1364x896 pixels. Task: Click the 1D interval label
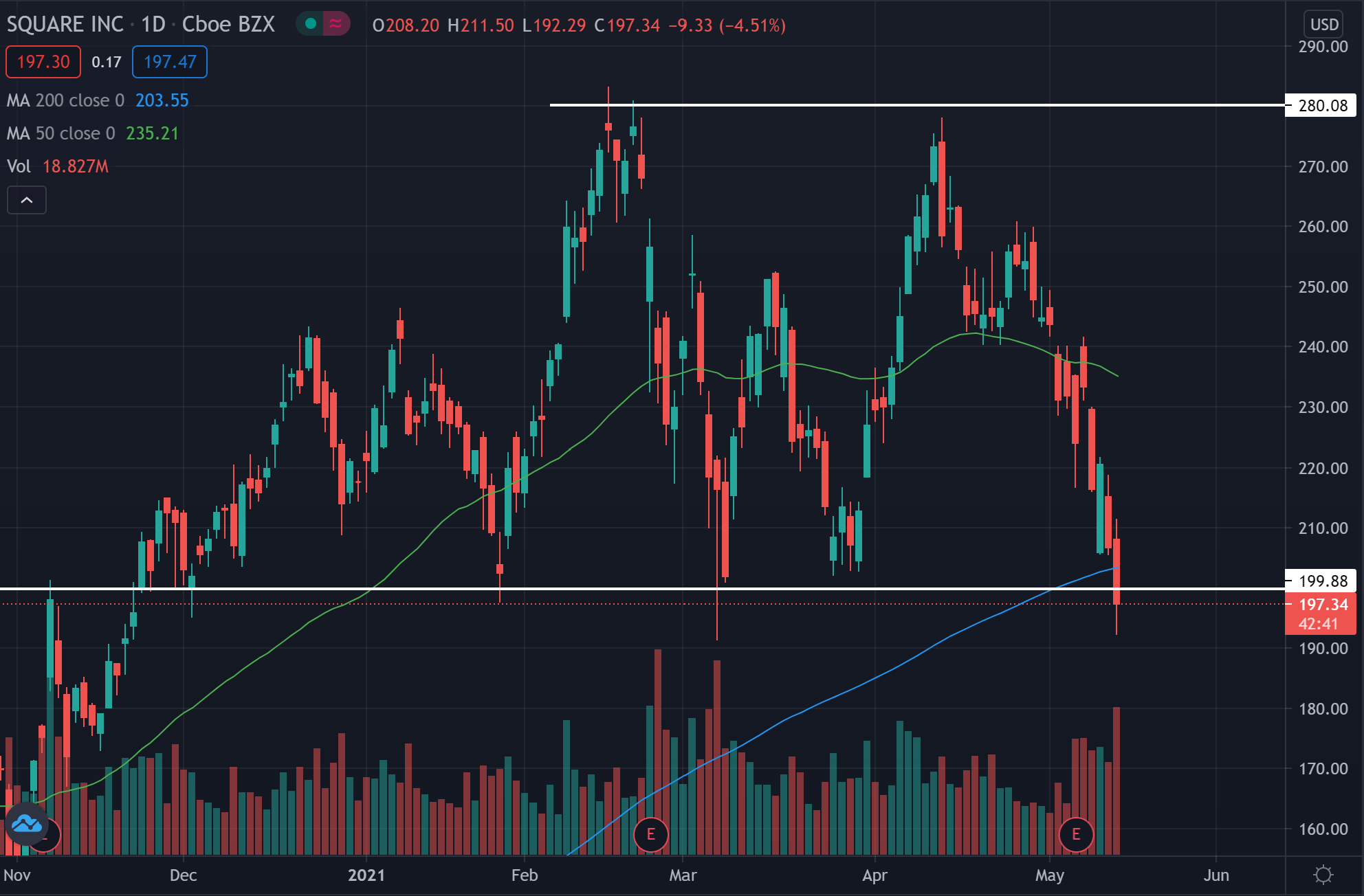click(x=153, y=24)
